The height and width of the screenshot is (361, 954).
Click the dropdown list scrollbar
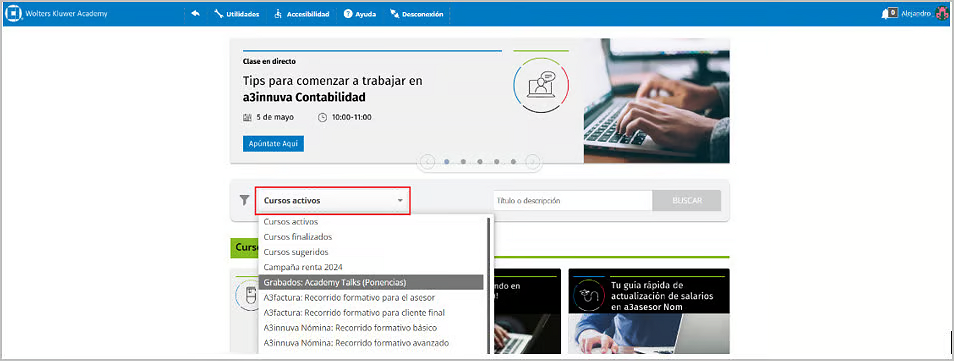[x=489, y=285]
